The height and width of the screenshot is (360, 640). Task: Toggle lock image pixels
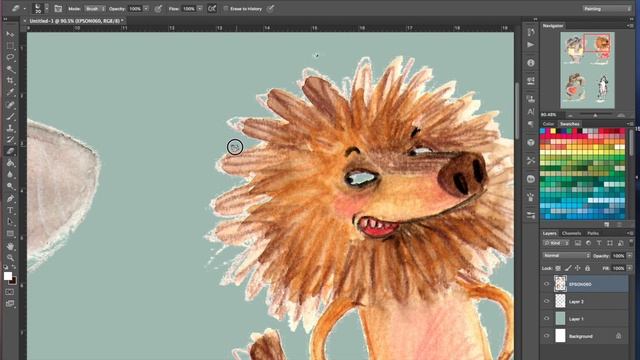pyautogui.click(x=568, y=268)
